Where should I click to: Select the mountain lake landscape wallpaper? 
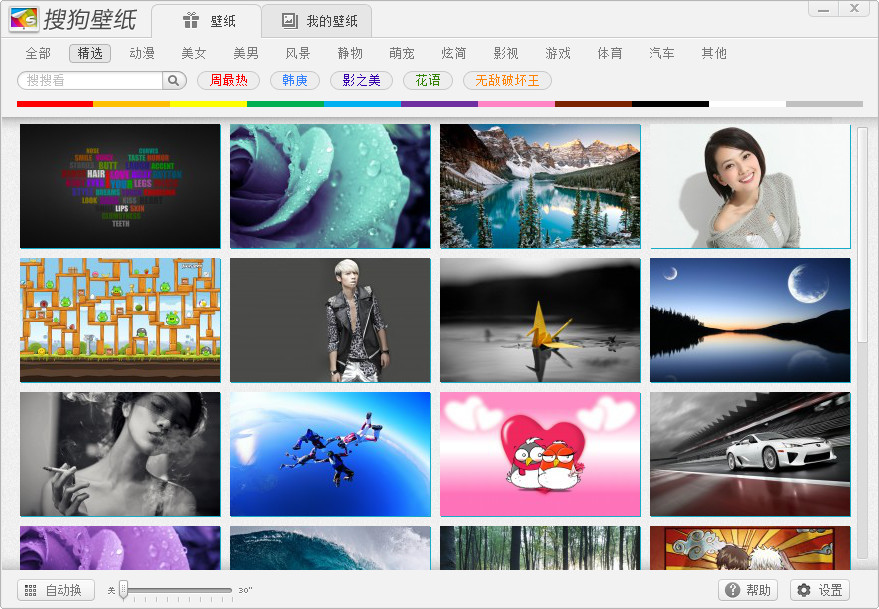(x=540, y=186)
